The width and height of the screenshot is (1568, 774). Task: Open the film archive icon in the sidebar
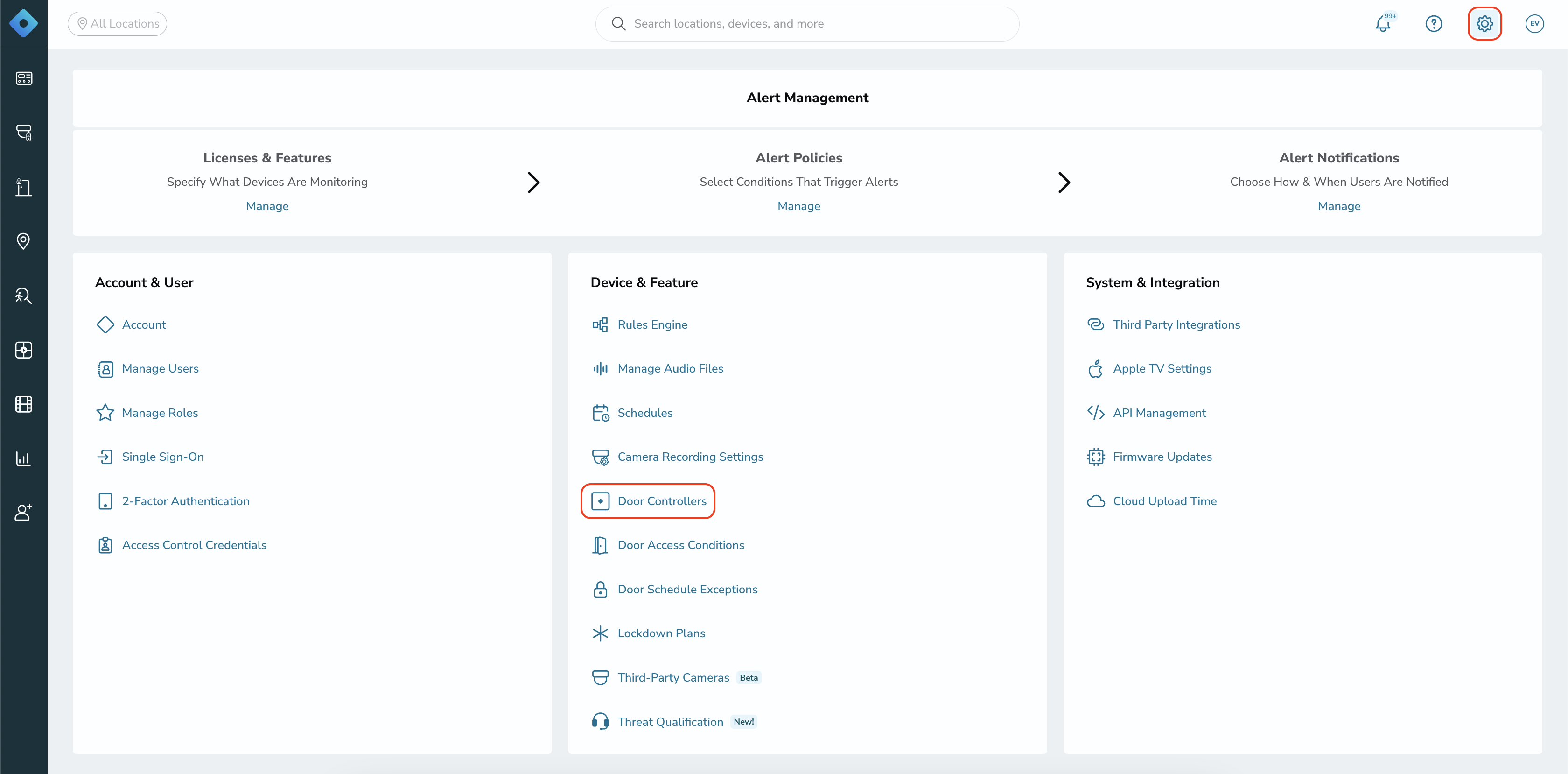[x=24, y=404]
